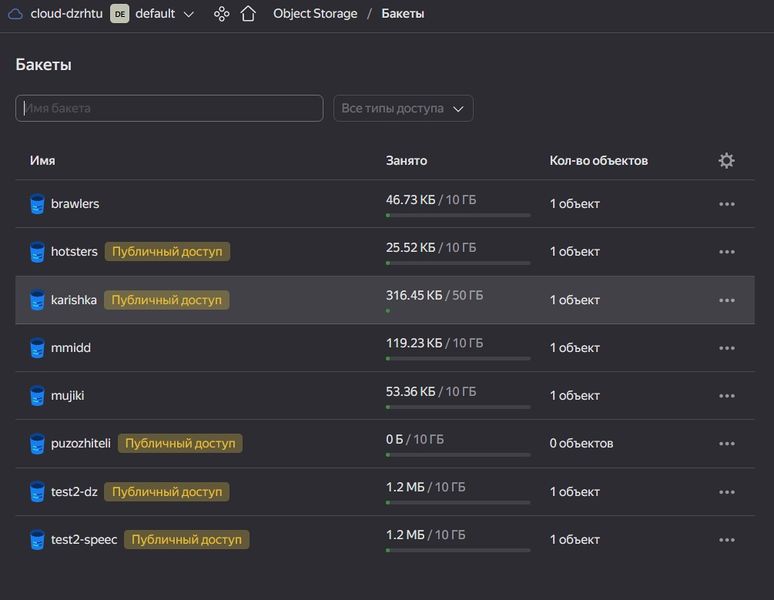Click the bucket icon for brawlers
The width and height of the screenshot is (774, 600).
tap(38, 204)
